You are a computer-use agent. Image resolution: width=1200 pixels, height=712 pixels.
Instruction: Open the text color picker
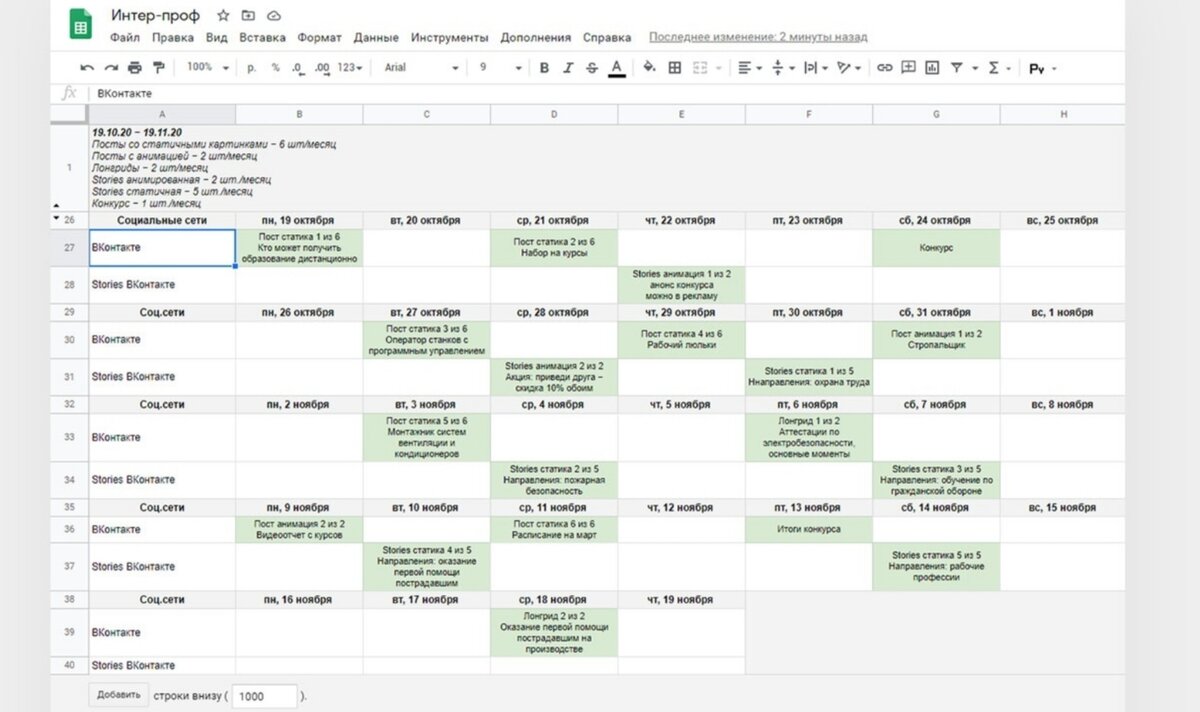[617, 68]
